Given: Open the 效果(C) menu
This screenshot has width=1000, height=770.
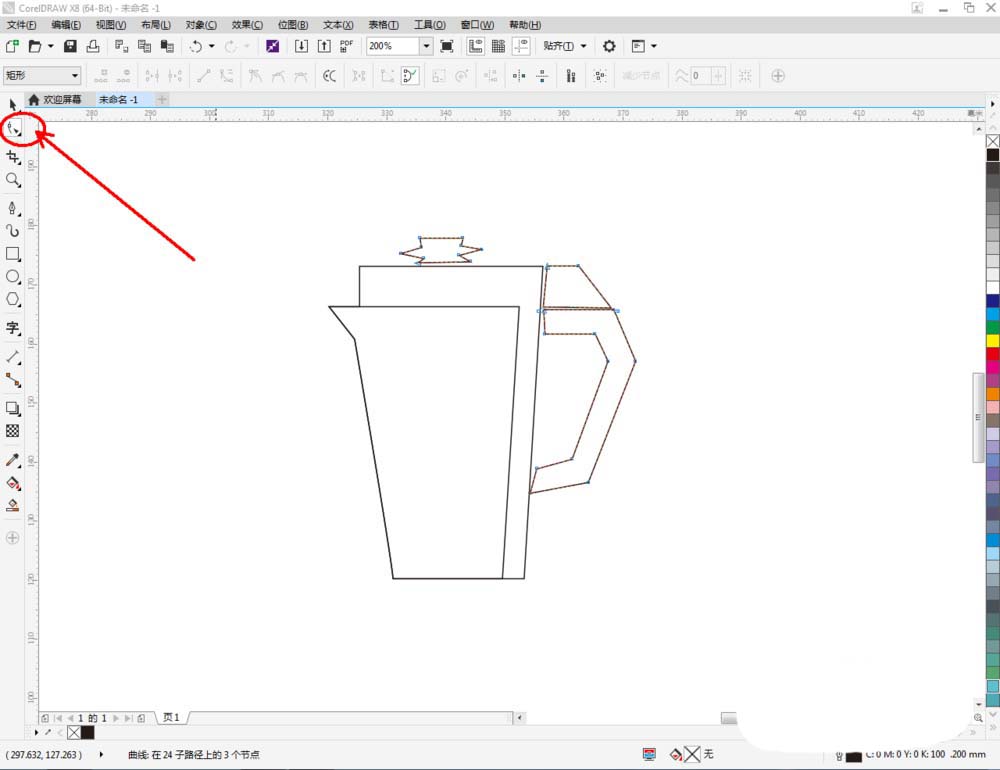Looking at the screenshot, I should pos(247,25).
